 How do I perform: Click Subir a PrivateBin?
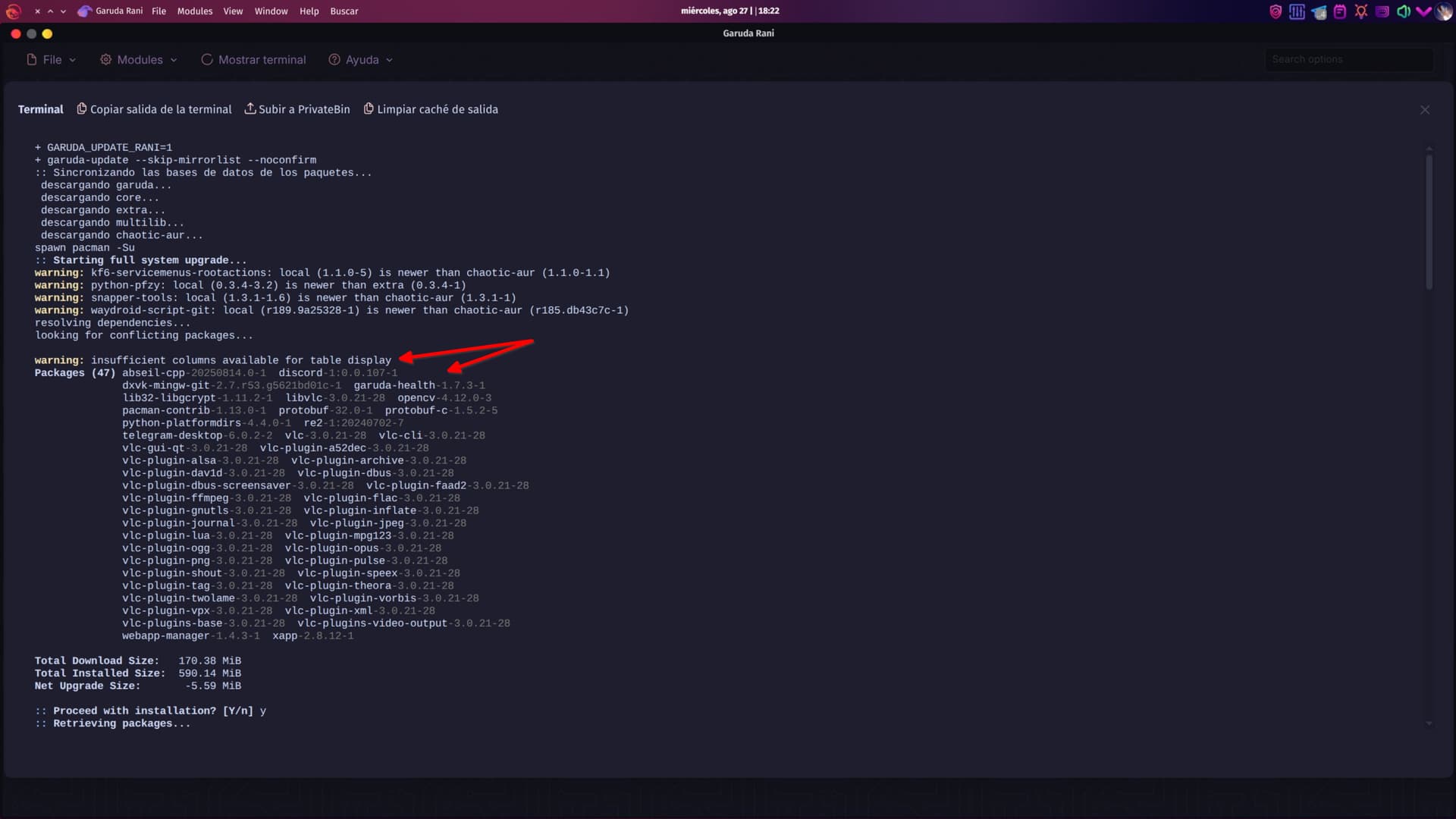(x=297, y=109)
